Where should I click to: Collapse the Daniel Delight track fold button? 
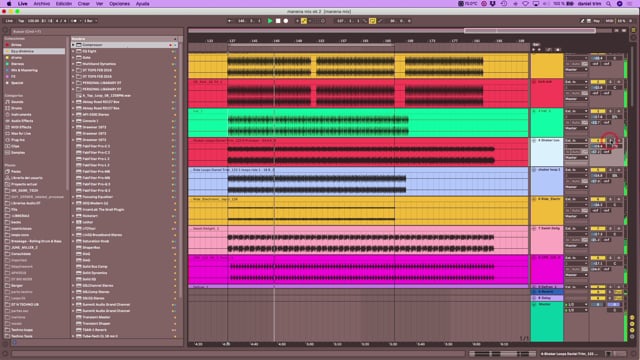[x=534, y=229]
